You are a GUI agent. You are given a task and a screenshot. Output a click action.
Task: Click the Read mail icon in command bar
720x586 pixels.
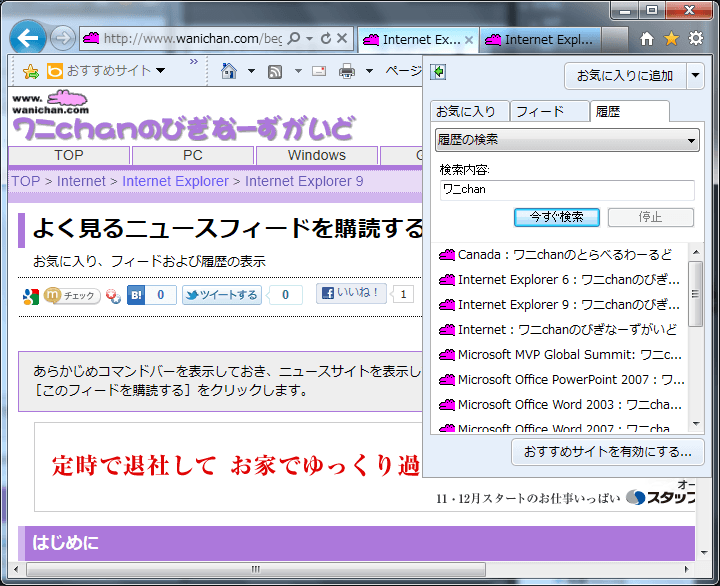319,71
